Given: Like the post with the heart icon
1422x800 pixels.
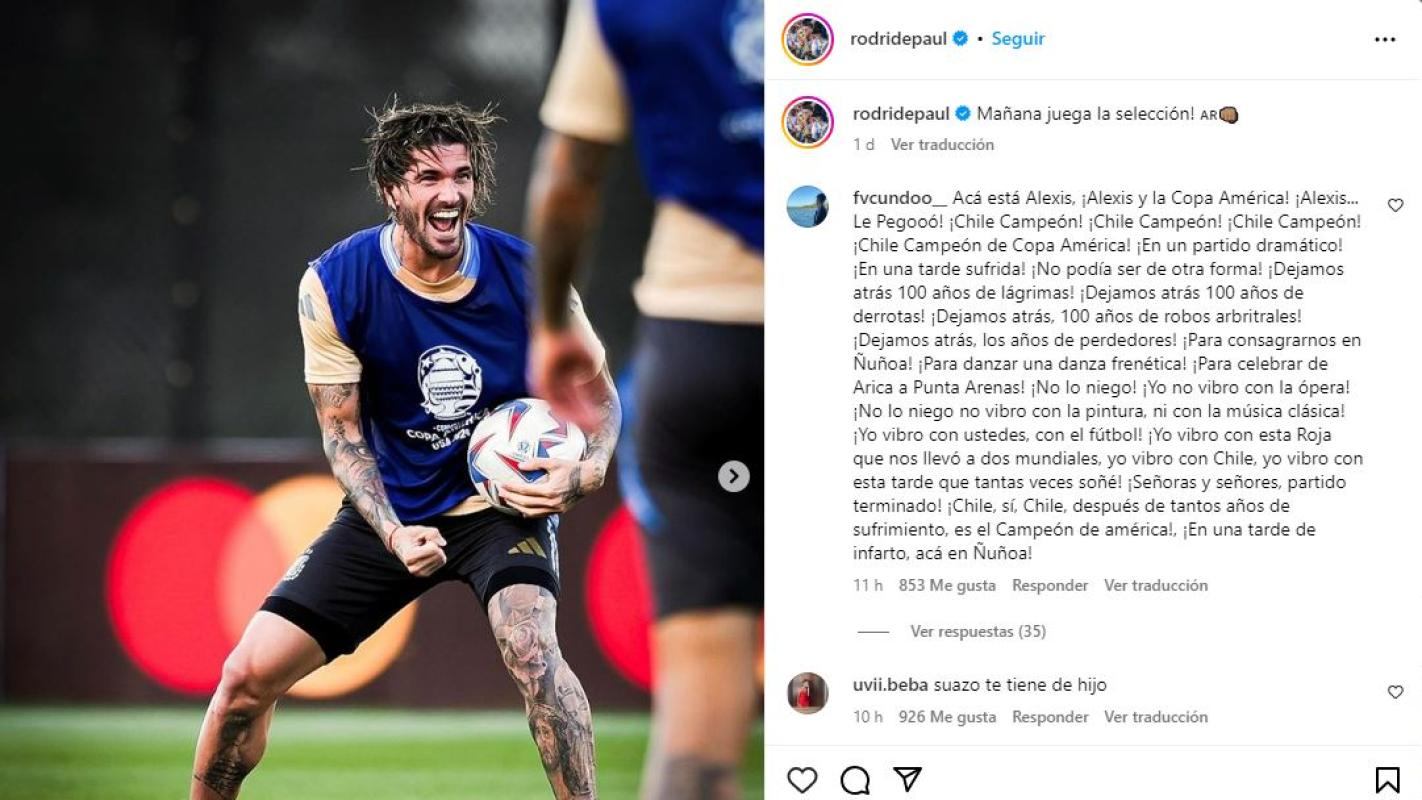Looking at the screenshot, I should coord(802,779).
